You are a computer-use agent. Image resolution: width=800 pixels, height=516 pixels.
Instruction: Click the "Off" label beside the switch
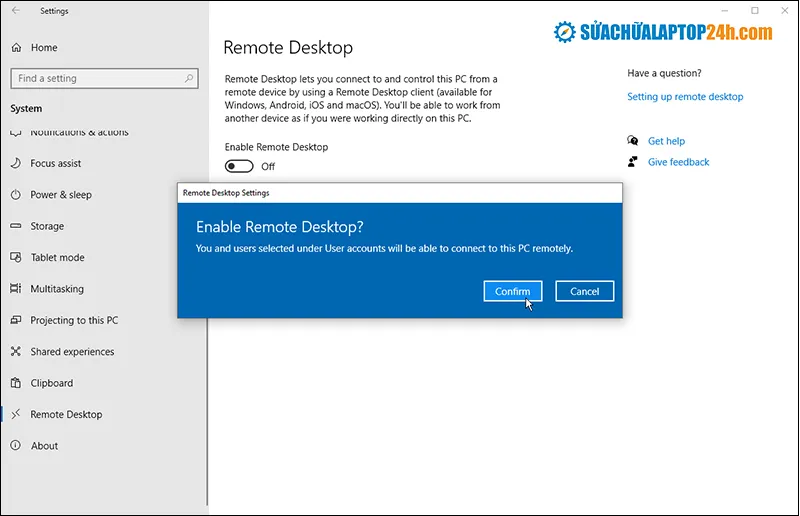point(268,166)
